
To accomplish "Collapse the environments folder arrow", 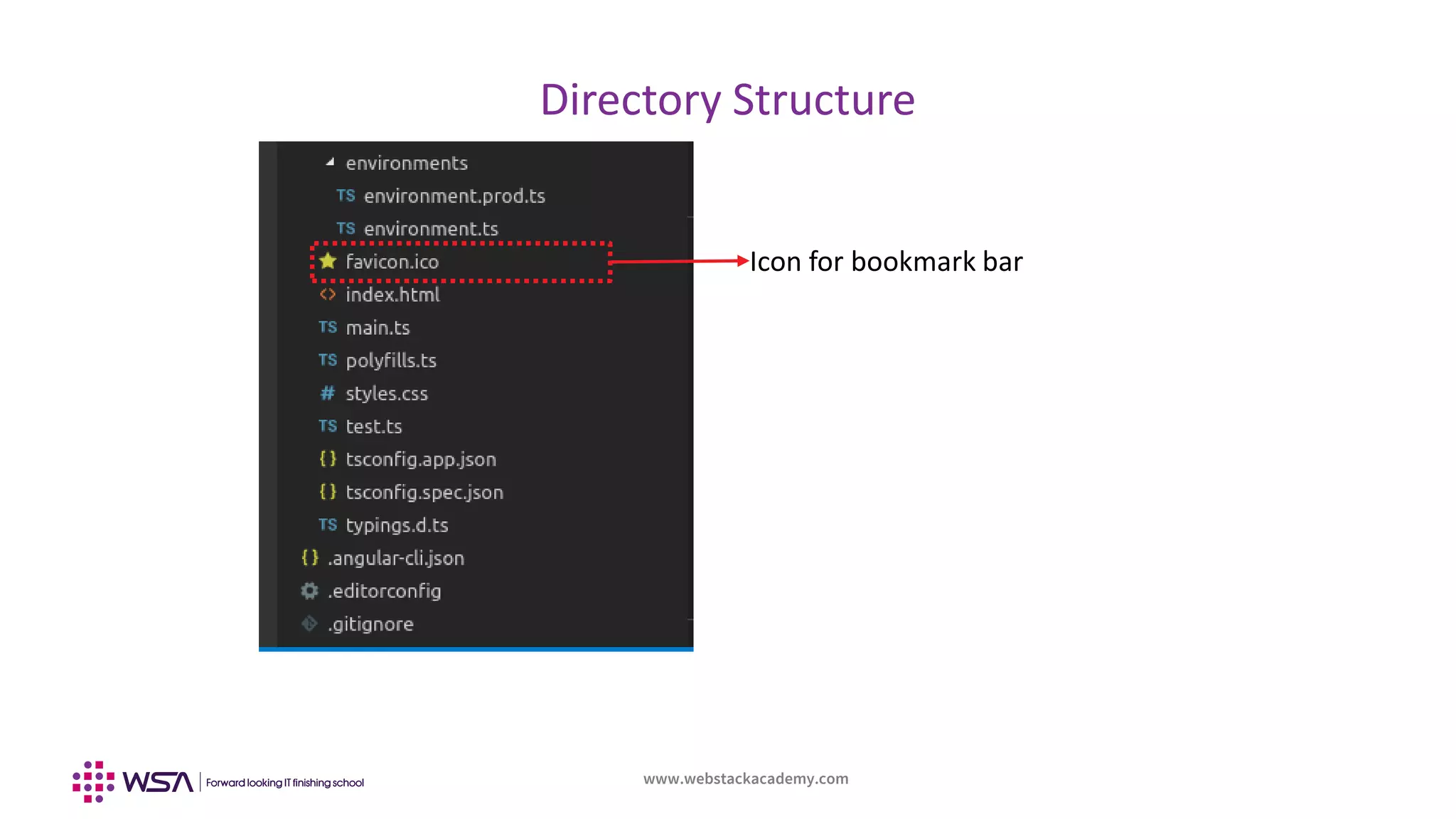I will point(330,162).
